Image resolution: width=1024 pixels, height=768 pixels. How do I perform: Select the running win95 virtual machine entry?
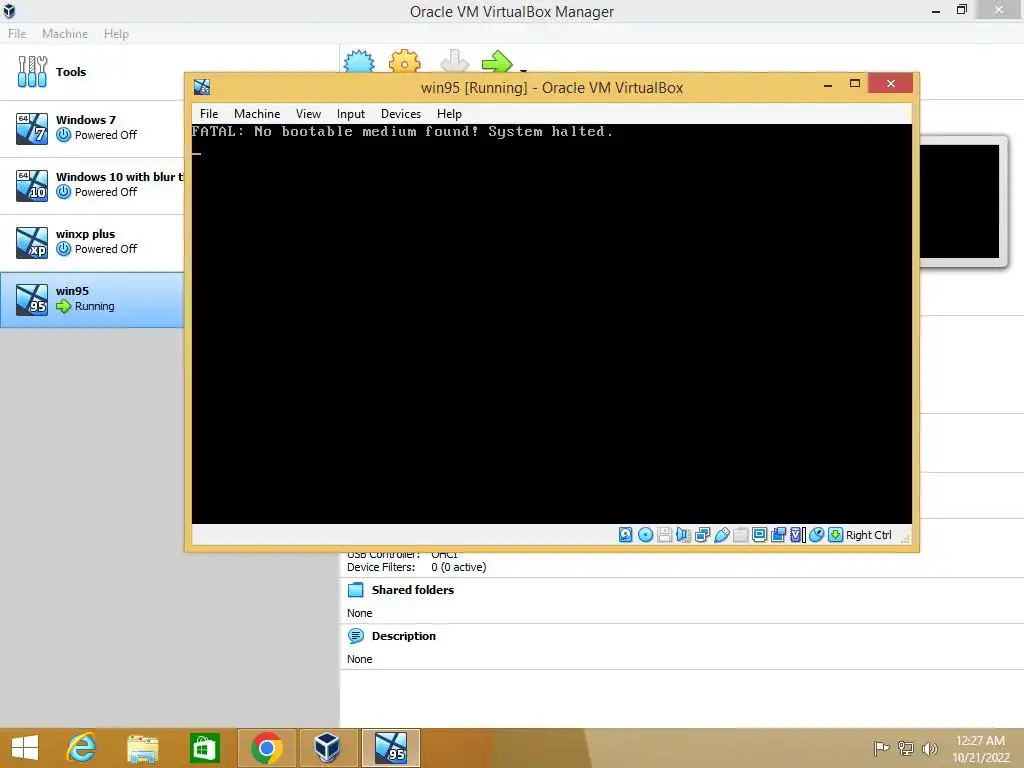pyautogui.click(x=92, y=299)
